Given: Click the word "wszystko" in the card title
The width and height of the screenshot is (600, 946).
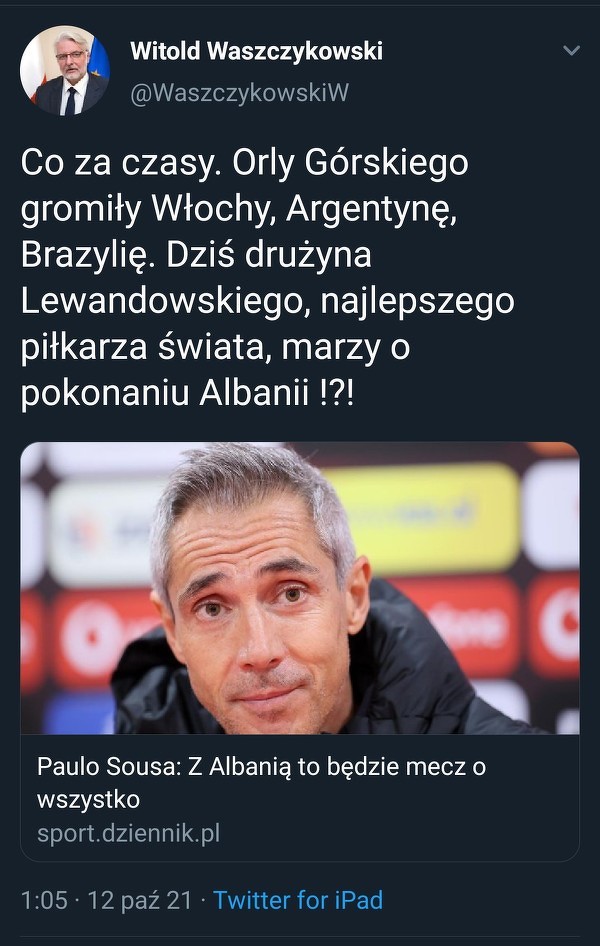Looking at the screenshot, I should [x=88, y=800].
